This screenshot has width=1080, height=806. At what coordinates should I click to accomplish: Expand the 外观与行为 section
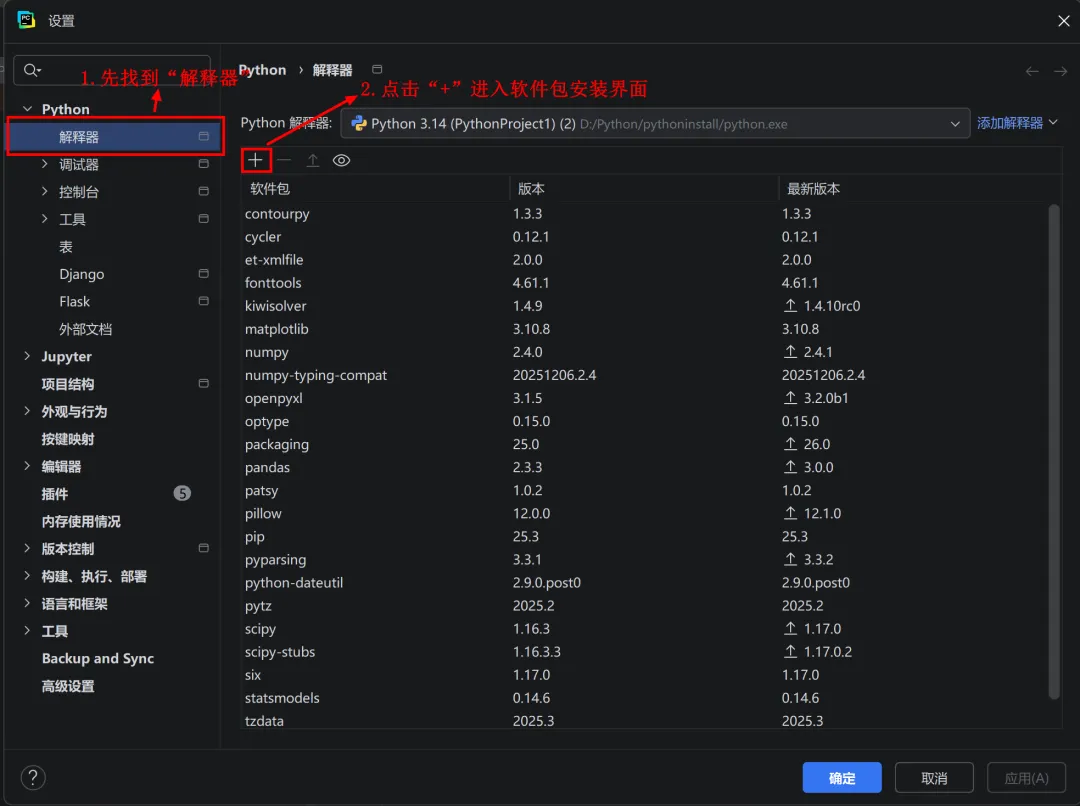pyautogui.click(x=28, y=411)
